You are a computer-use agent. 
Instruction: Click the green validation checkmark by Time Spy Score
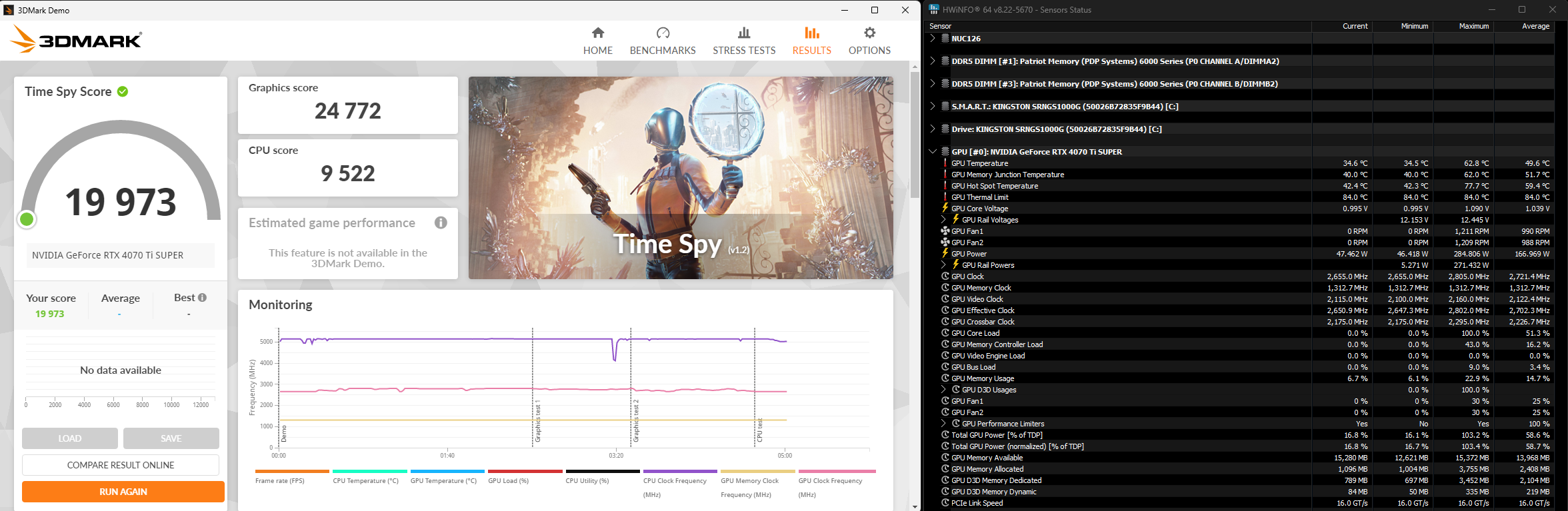pos(123,92)
